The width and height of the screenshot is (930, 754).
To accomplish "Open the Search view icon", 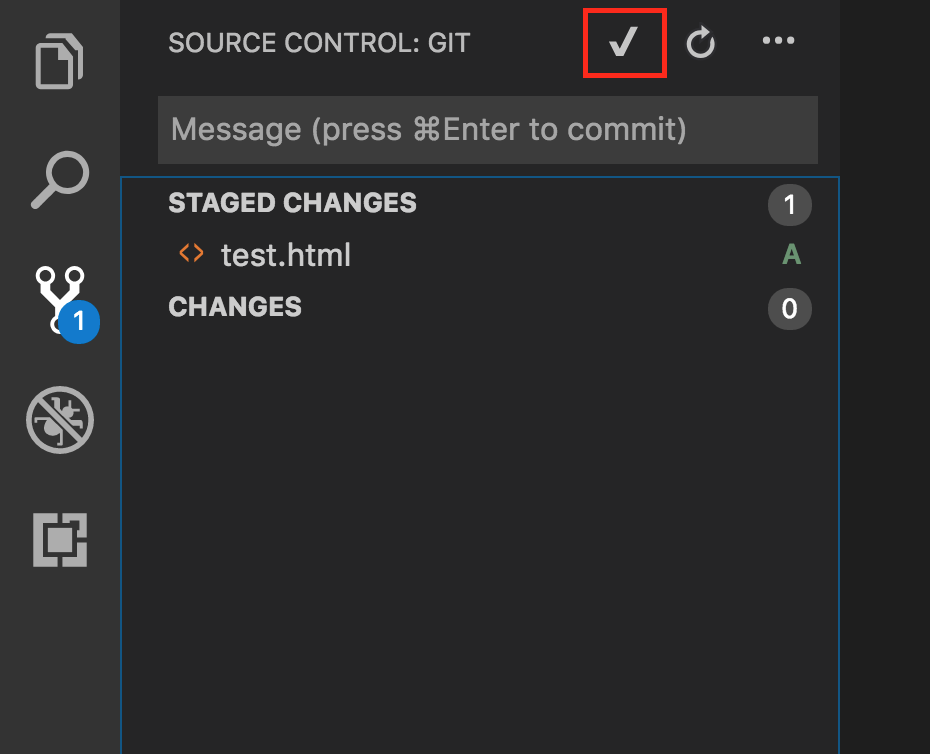I will [60, 180].
